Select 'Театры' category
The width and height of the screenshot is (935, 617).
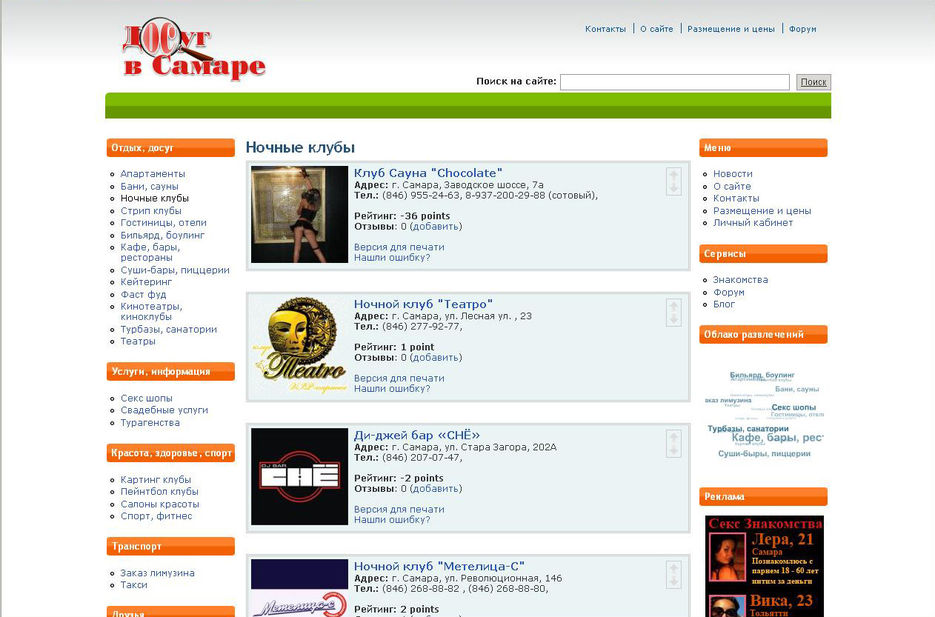tap(138, 341)
